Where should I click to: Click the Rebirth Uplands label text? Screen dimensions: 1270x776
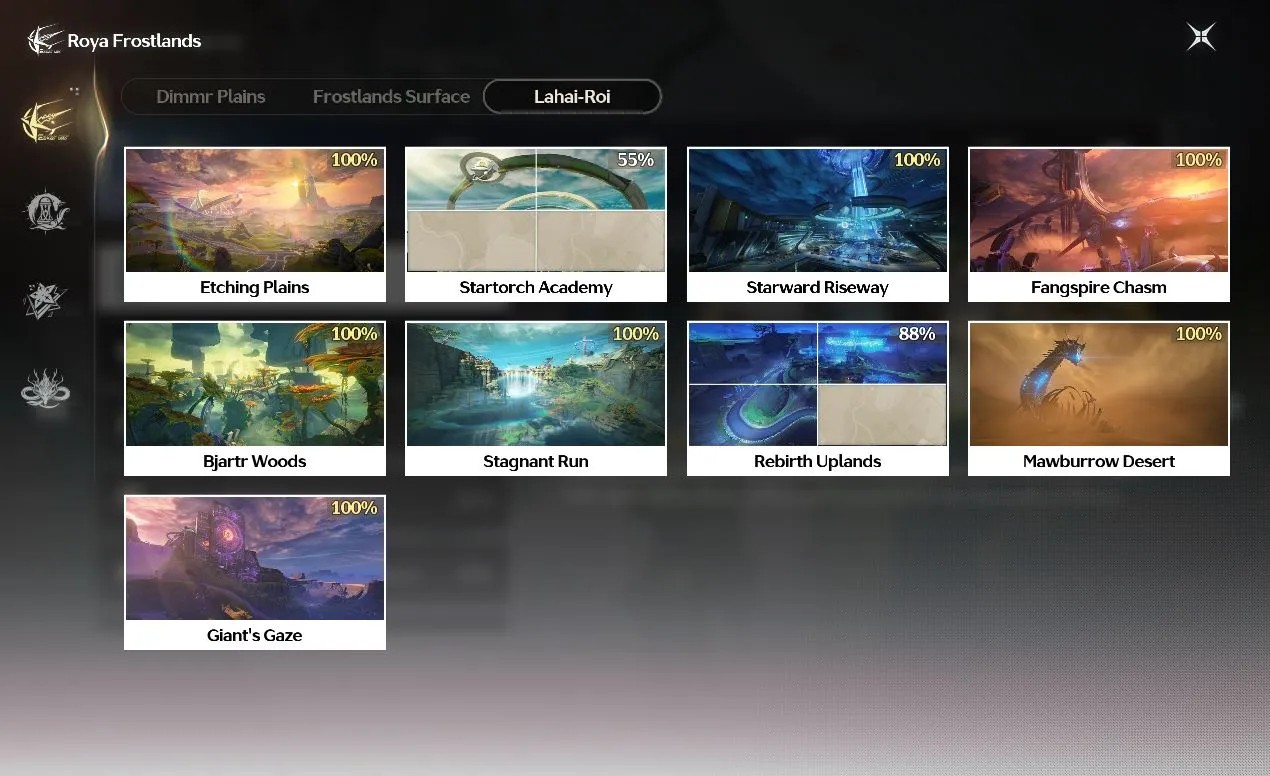pyautogui.click(x=818, y=461)
